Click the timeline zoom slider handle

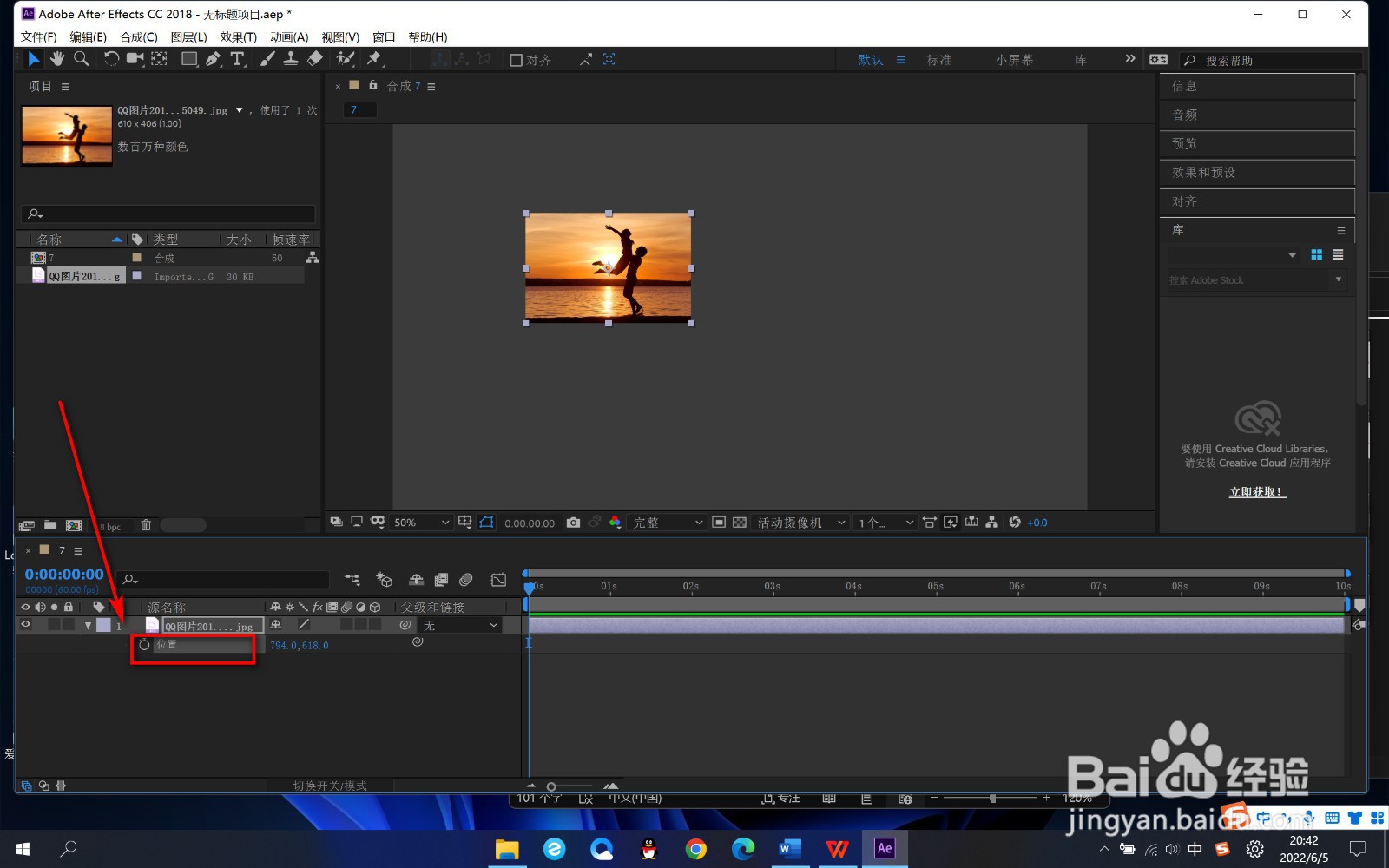click(x=551, y=786)
